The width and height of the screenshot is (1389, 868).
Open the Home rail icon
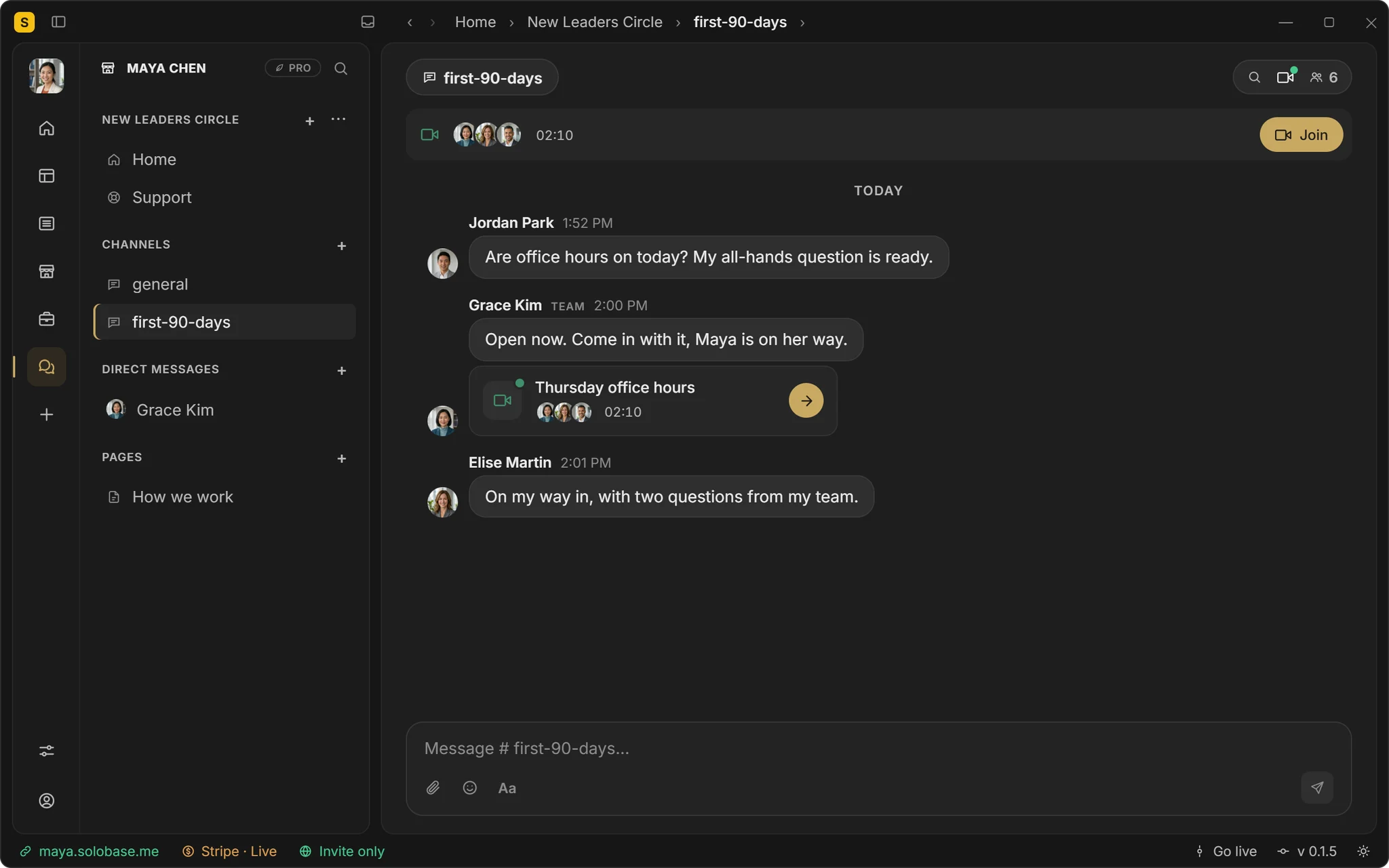(x=47, y=128)
